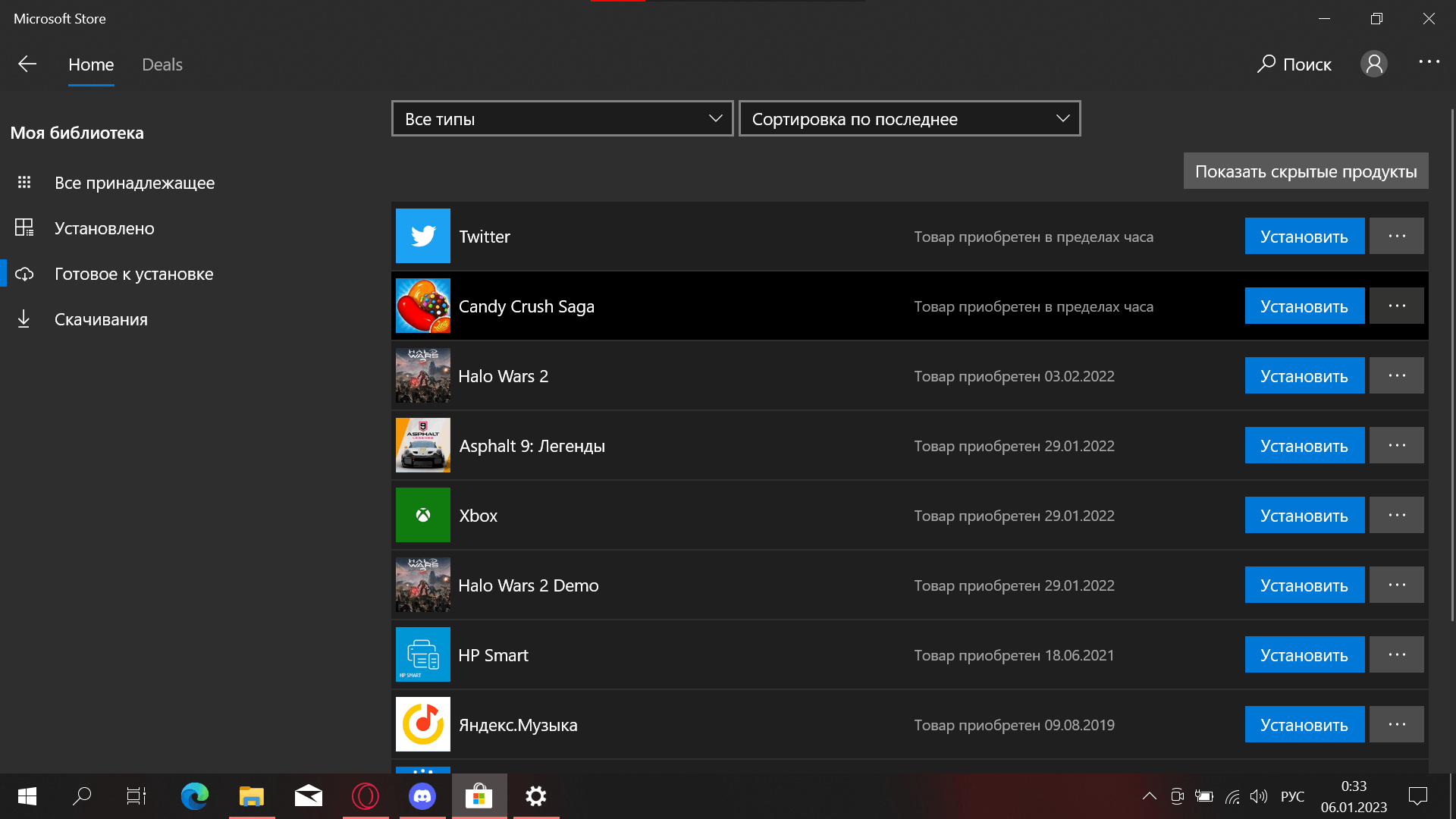Open more options for Яндекс.Музыка
This screenshot has height=819, width=1456.
click(x=1397, y=724)
